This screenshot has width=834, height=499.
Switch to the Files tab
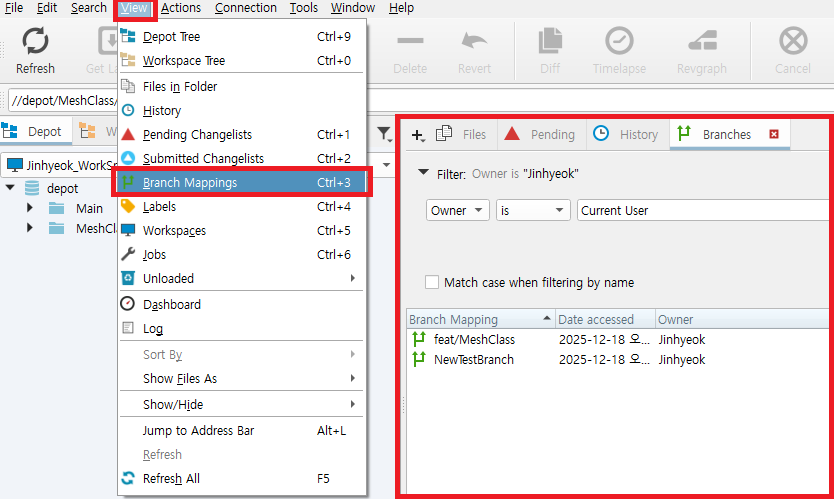(x=462, y=135)
